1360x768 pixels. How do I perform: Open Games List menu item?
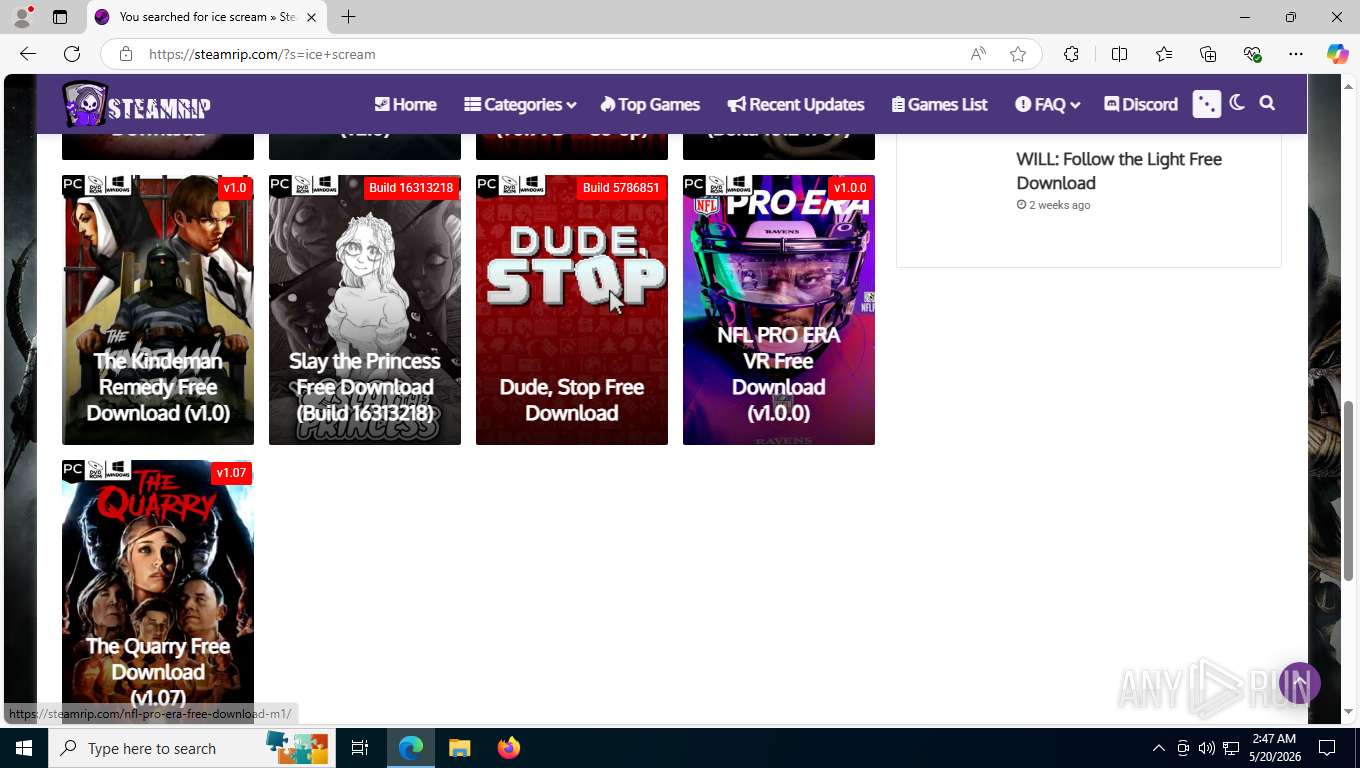(x=940, y=104)
